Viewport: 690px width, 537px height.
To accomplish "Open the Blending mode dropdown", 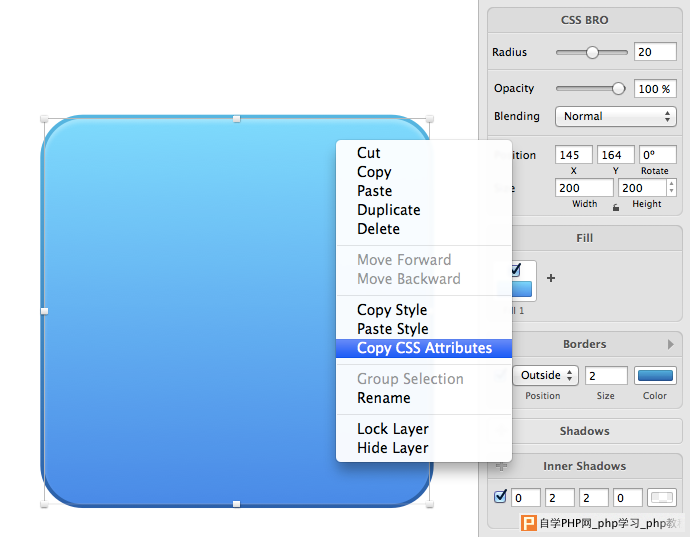I will (615, 116).
